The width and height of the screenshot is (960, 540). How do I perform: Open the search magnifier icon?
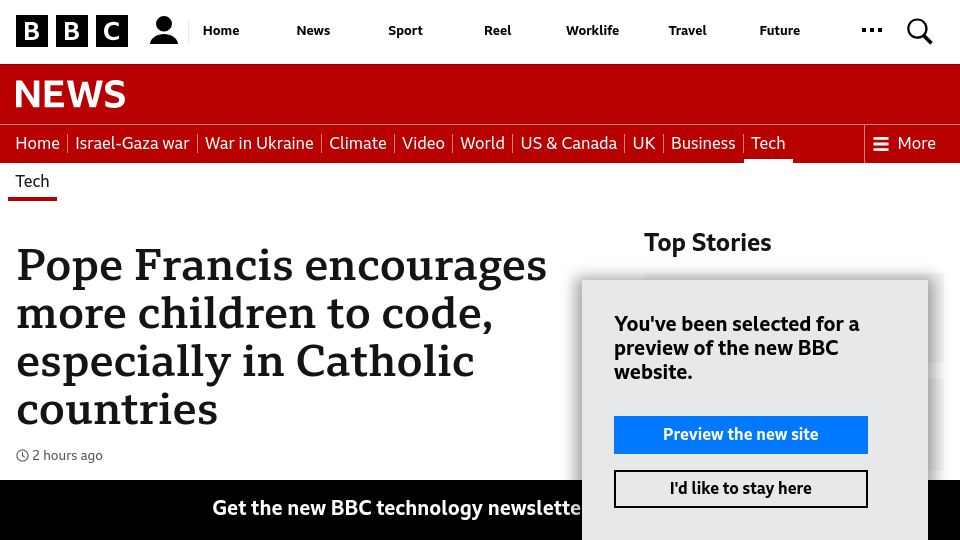pos(919,31)
